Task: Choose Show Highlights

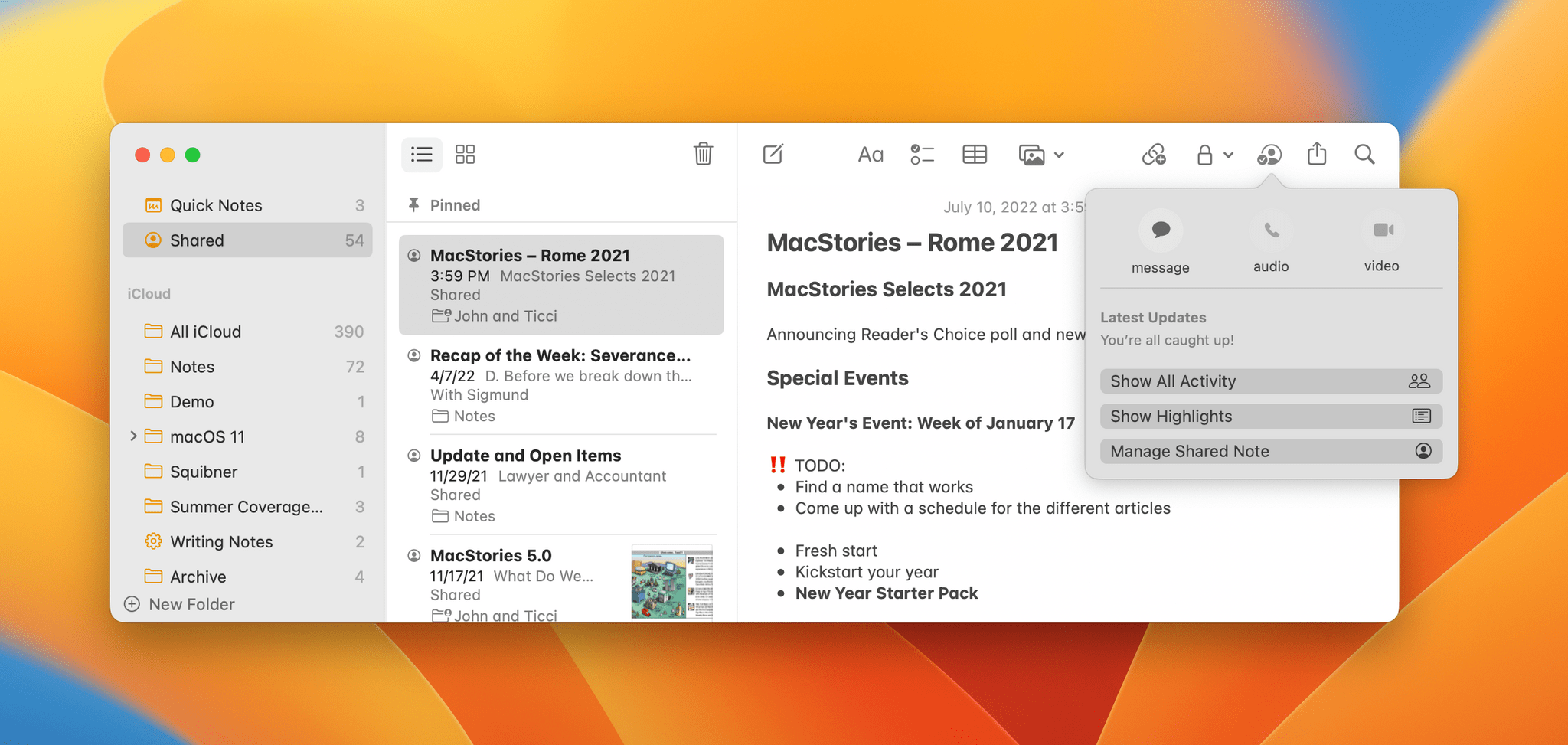Action: (1271, 417)
